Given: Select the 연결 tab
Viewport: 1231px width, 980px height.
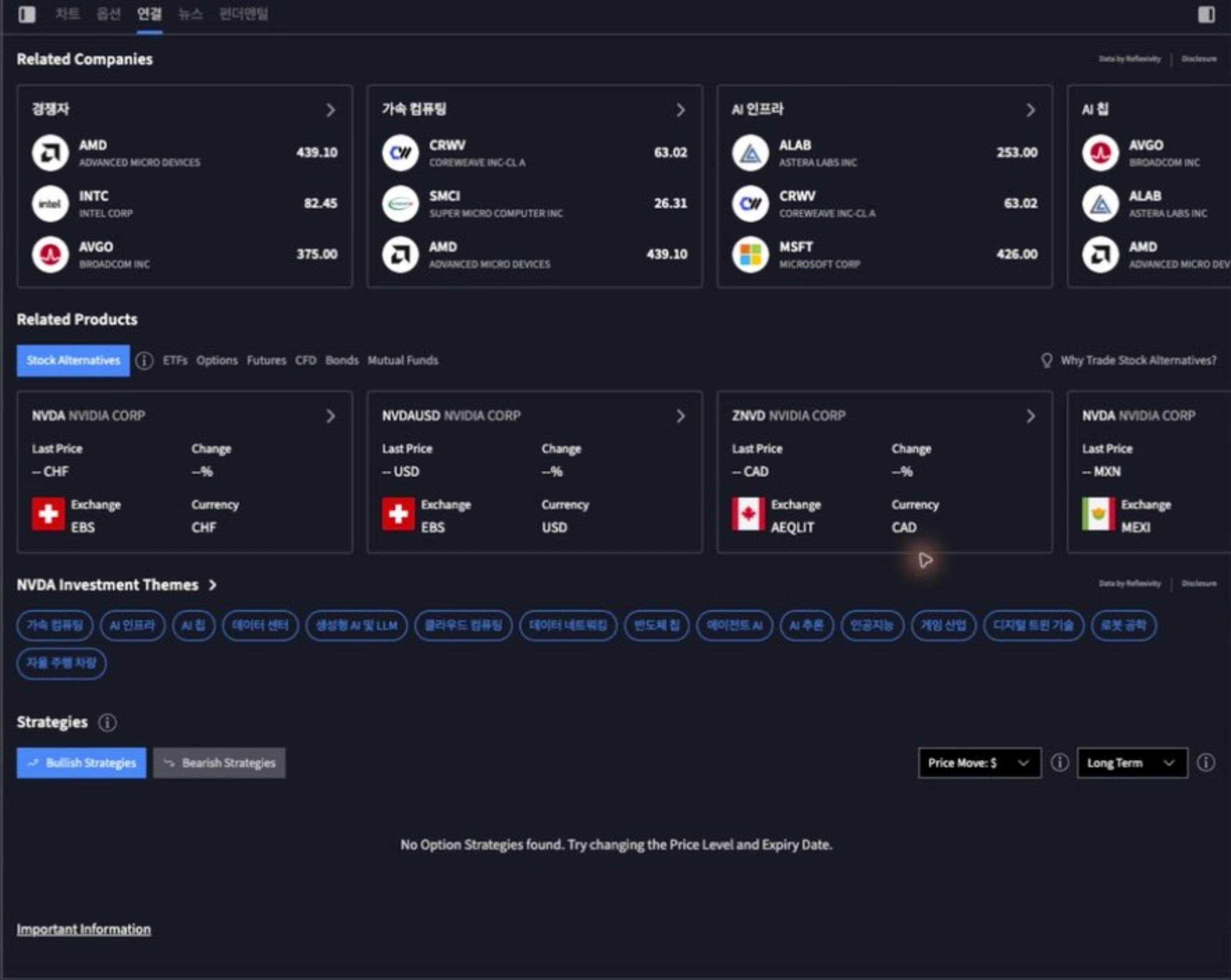Looking at the screenshot, I should tap(150, 14).
